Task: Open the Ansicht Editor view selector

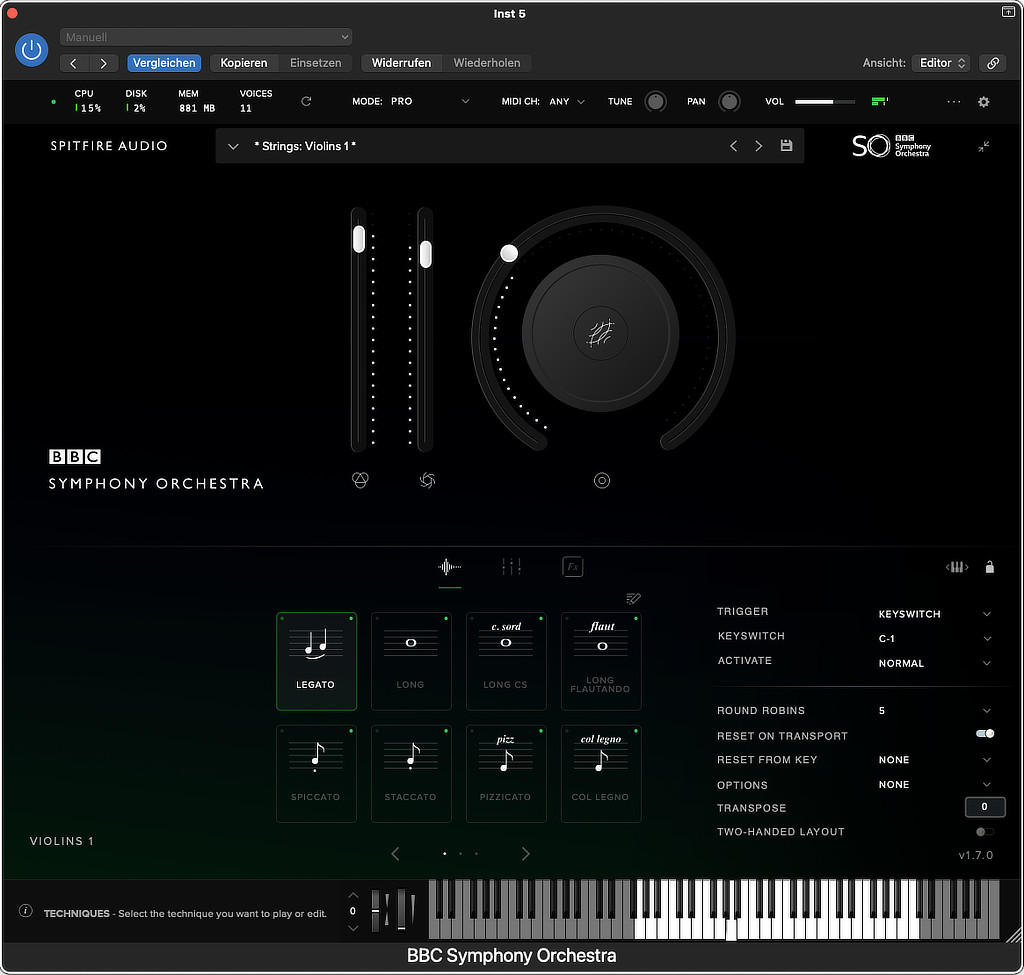Action: click(941, 63)
